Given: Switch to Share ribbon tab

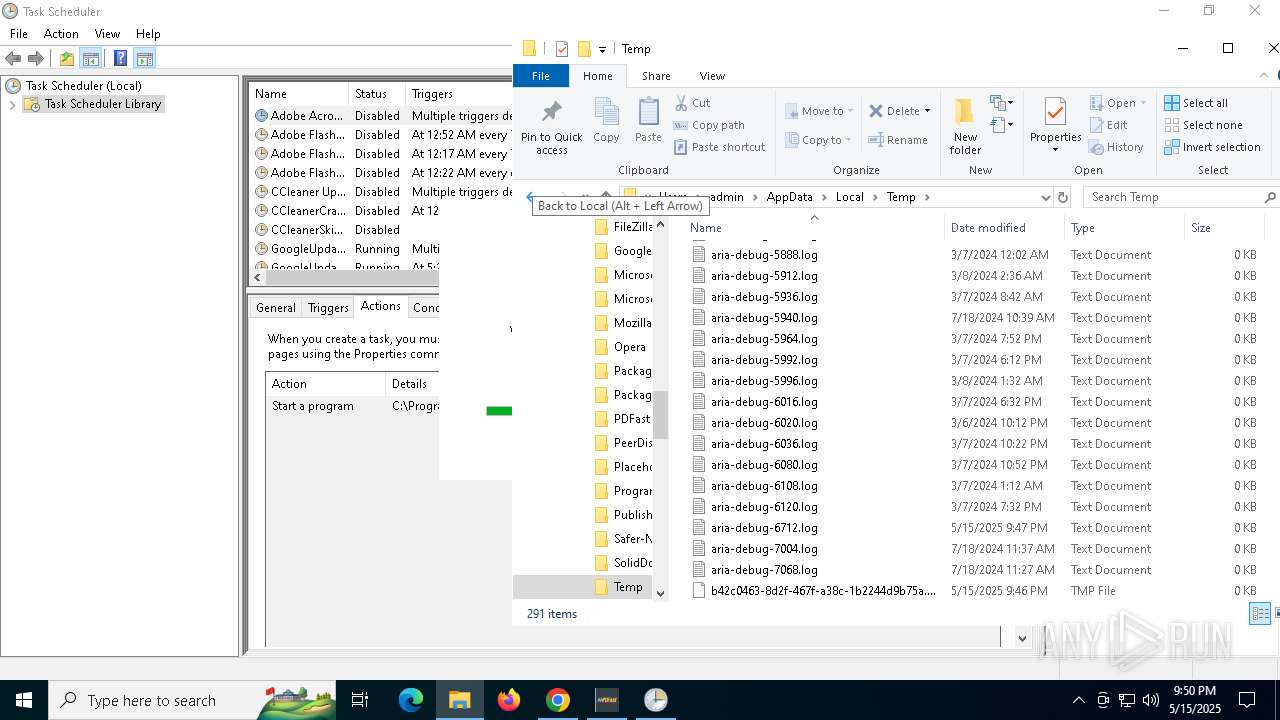Looking at the screenshot, I should (x=656, y=76).
